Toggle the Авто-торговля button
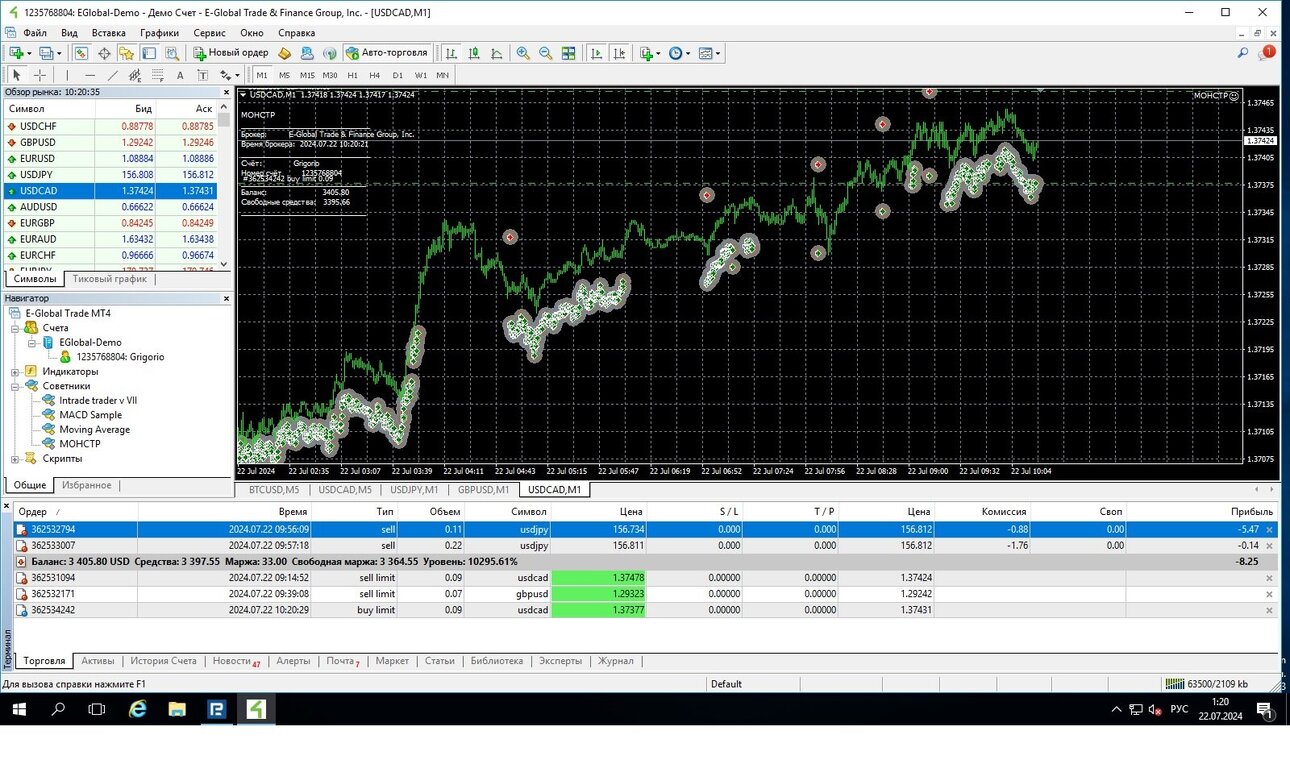The width and height of the screenshot is (1290, 764). 386,53
